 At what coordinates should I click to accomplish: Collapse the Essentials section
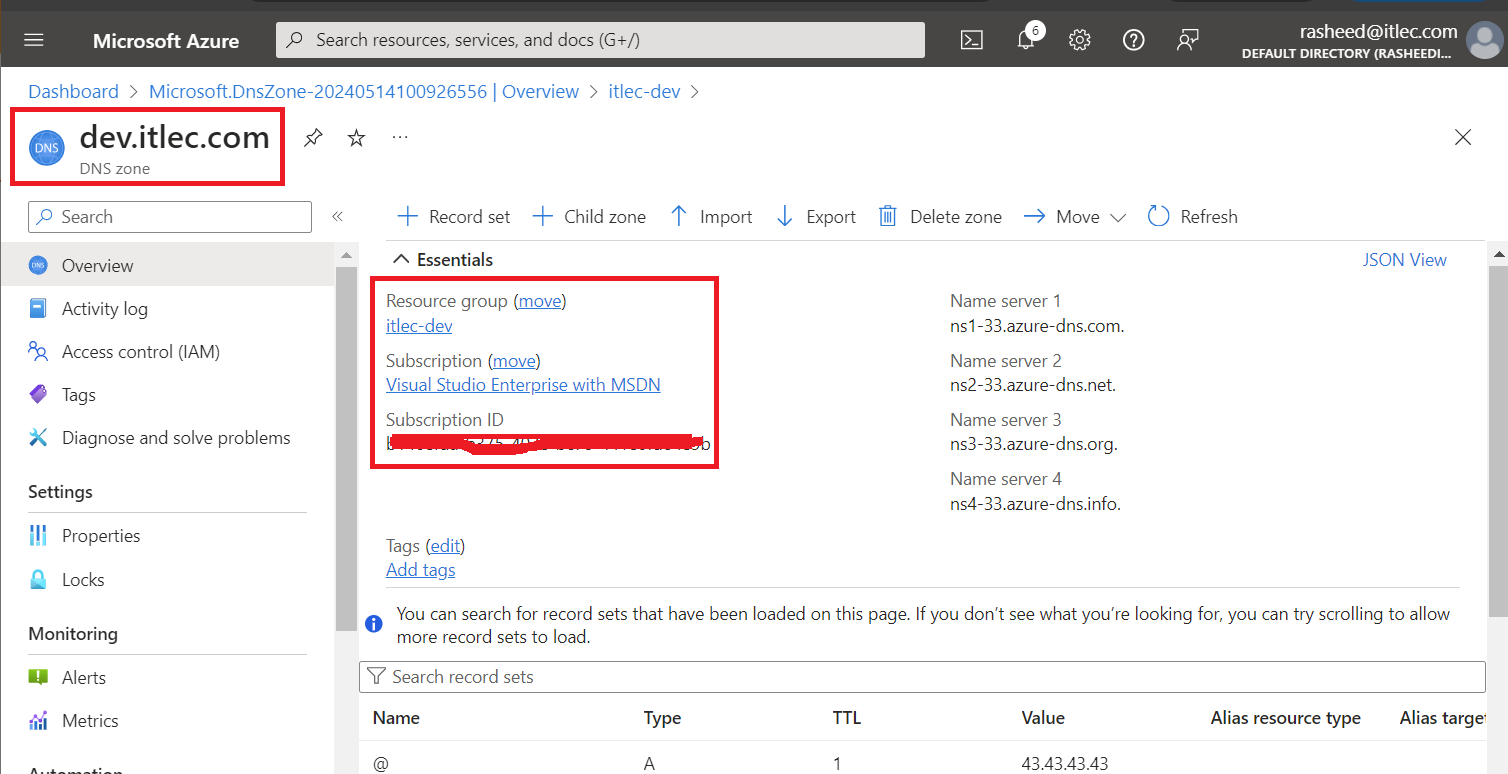[442, 259]
